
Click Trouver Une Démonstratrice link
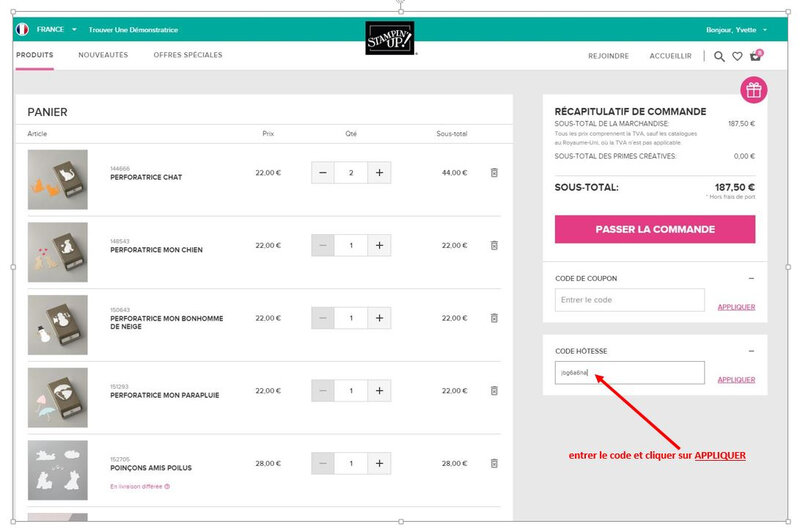tap(133, 30)
